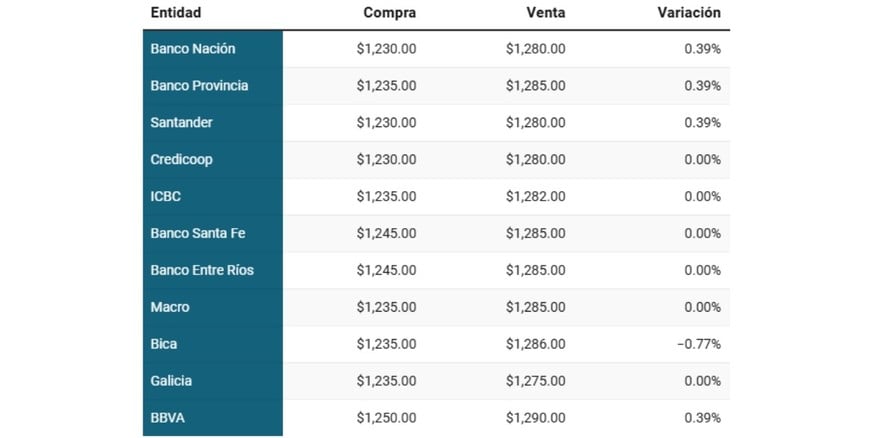
Task: Select ICBC's $1,282.00 venta value
Action: [x=535, y=197]
